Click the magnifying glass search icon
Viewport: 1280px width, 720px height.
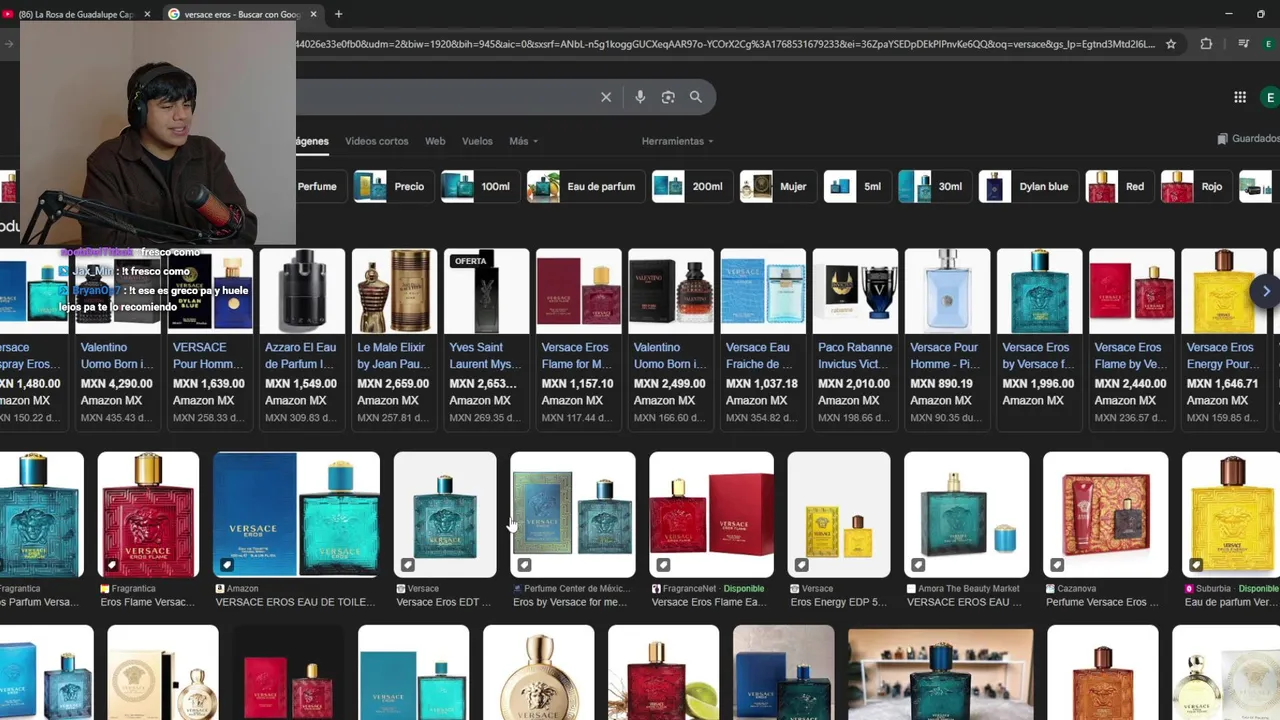696,97
